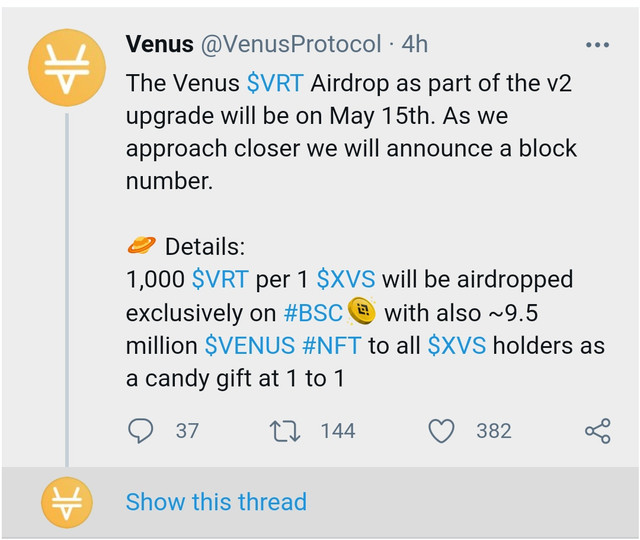View the 144 retweet count

[338, 431]
